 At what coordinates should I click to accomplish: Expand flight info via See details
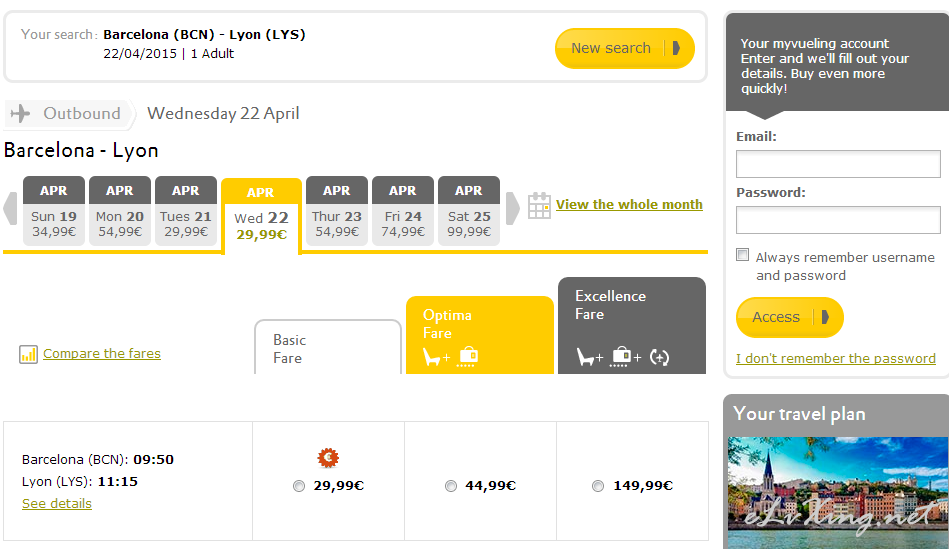point(57,504)
